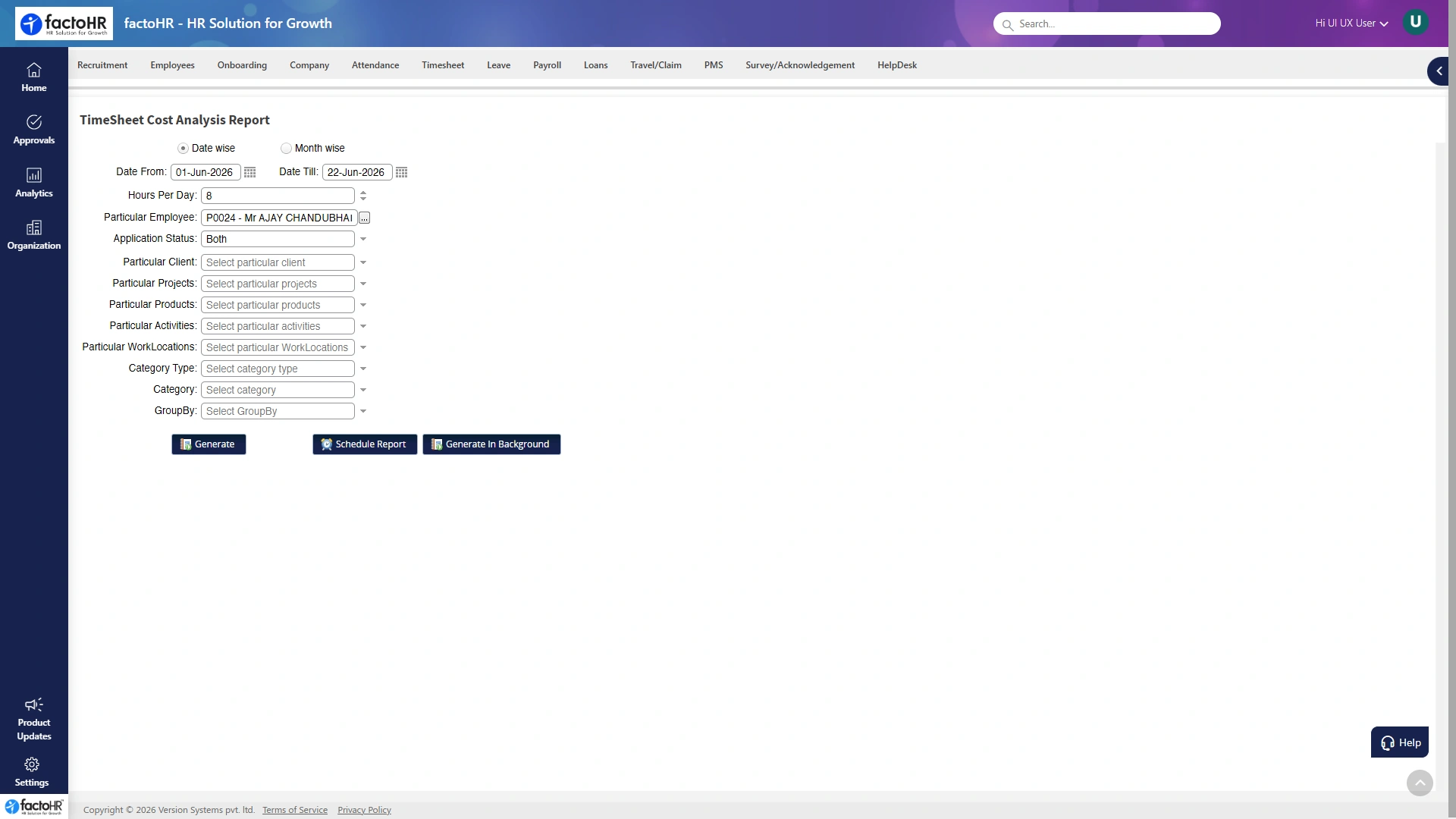1456x819 pixels.
Task: Open the Terms of Service link
Action: click(295, 811)
